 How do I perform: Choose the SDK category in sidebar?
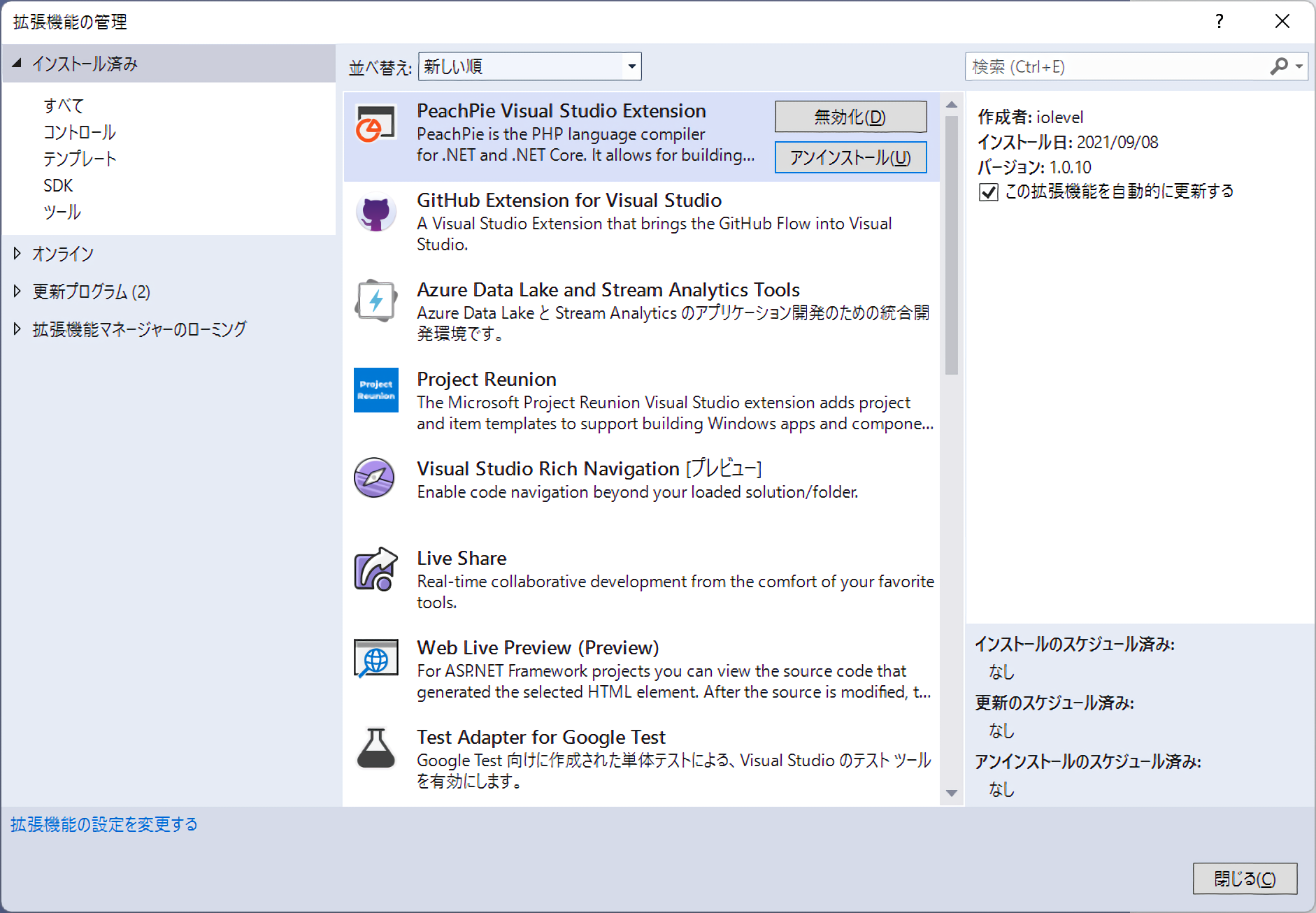(x=58, y=185)
